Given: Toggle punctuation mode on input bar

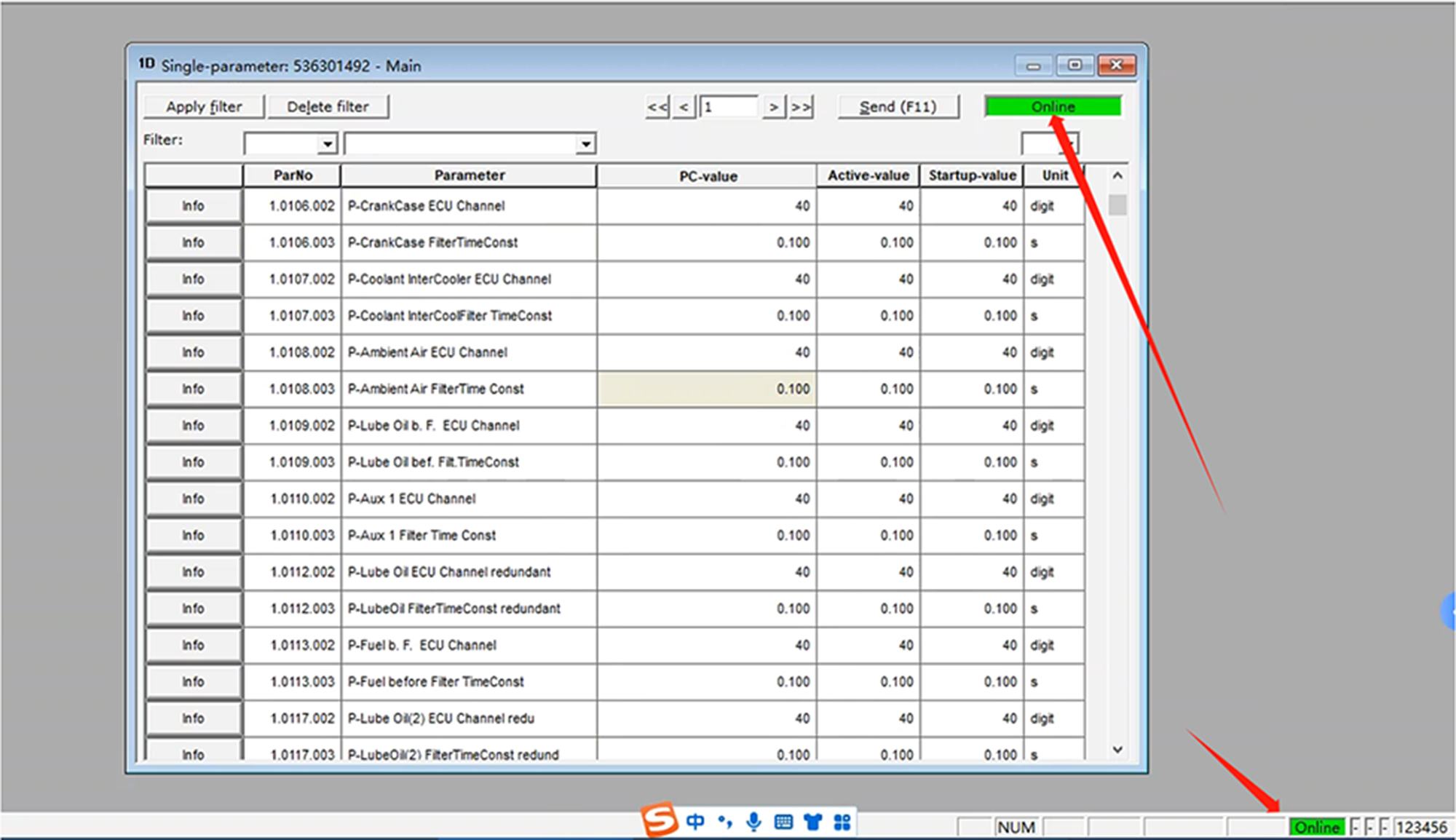Looking at the screenshot, I should coord(724,822).
